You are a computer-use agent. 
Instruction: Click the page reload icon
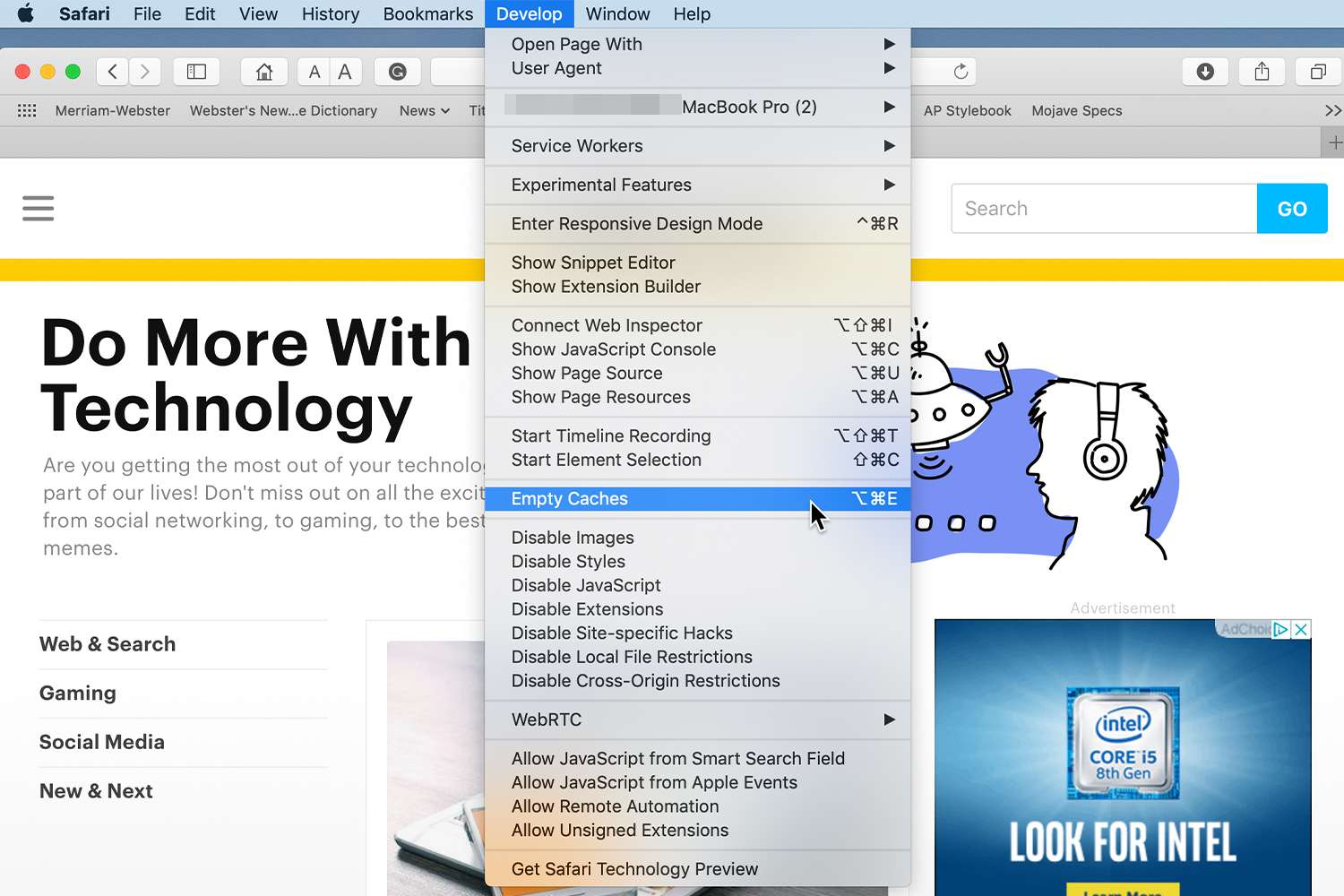tap(961, 72)
